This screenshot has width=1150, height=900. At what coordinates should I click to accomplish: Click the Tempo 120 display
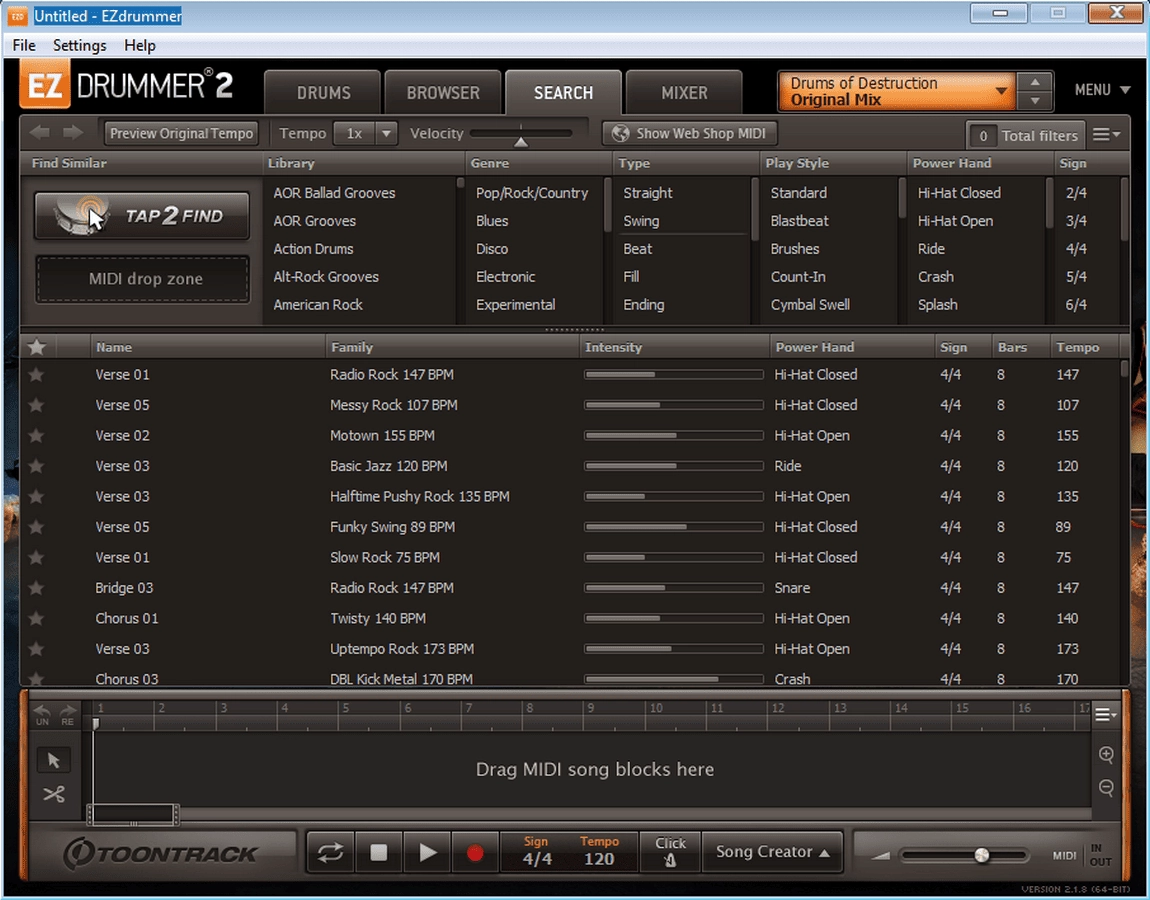tap(599, 852)
